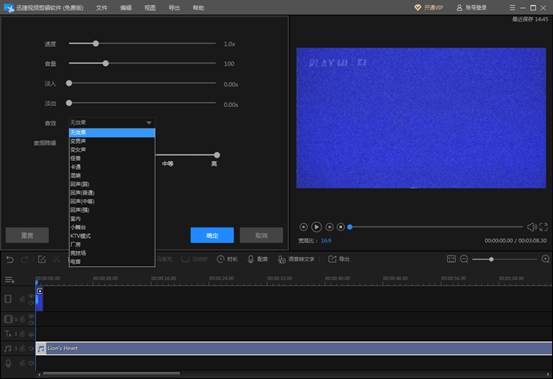Open the edit clip pencil icon

tap(42, 259)
